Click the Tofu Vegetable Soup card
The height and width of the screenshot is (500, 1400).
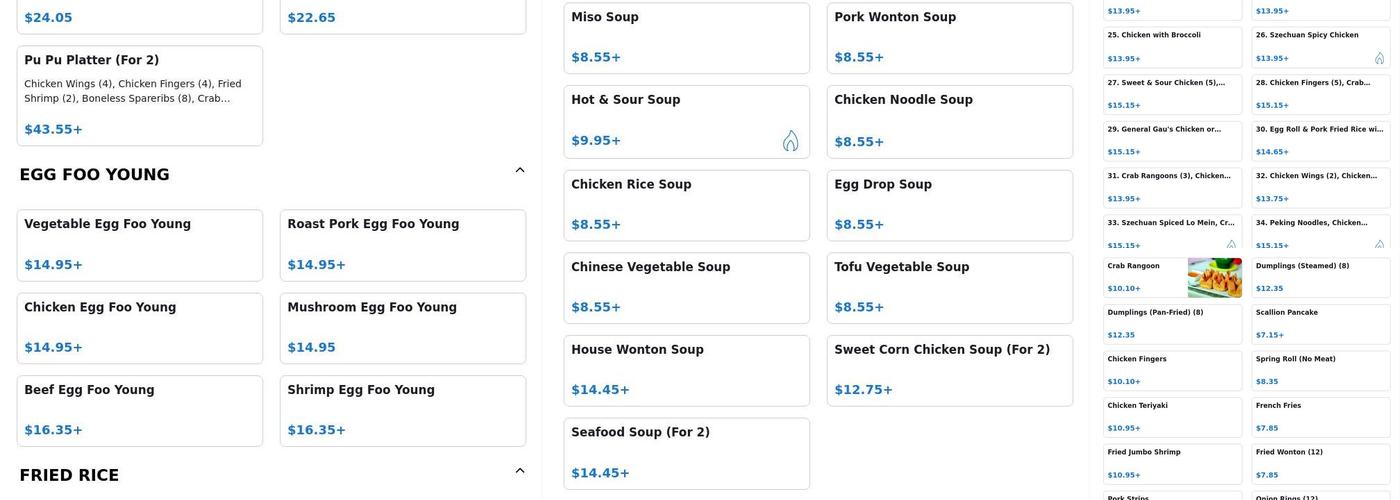tap(949, 288)
